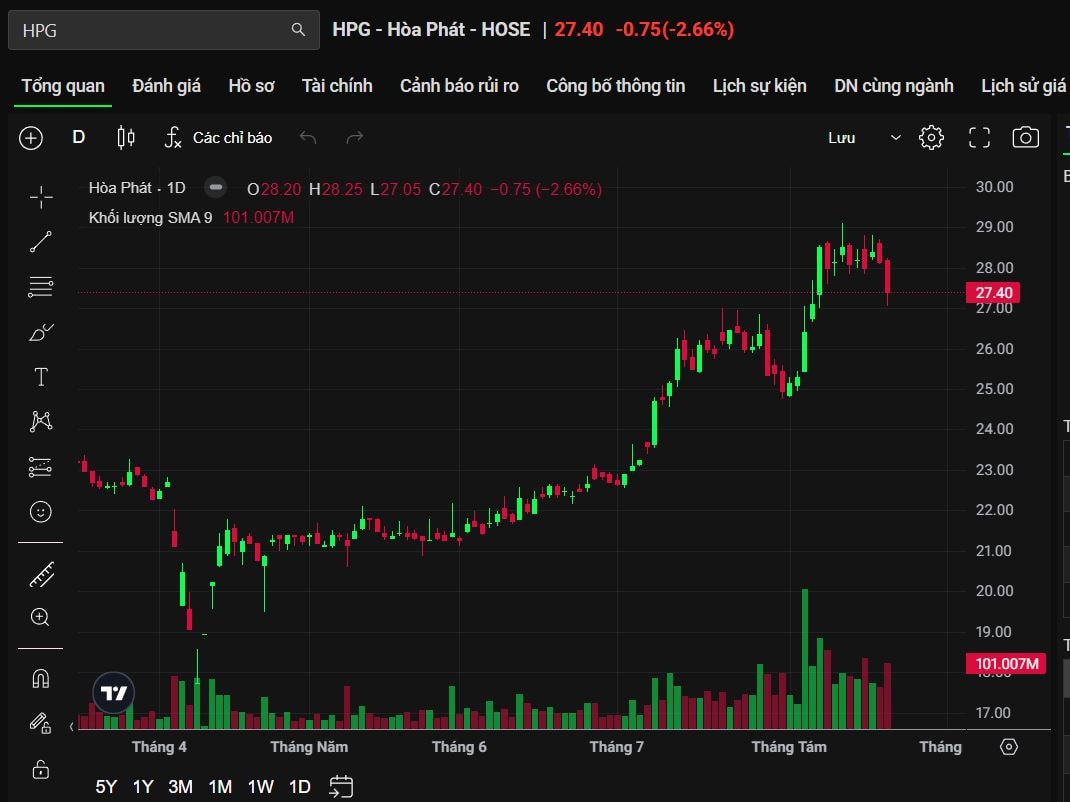The height and width of the screenshot is (802, 1070).
Task: Select the 5Y date range
Action: point(106,786)
